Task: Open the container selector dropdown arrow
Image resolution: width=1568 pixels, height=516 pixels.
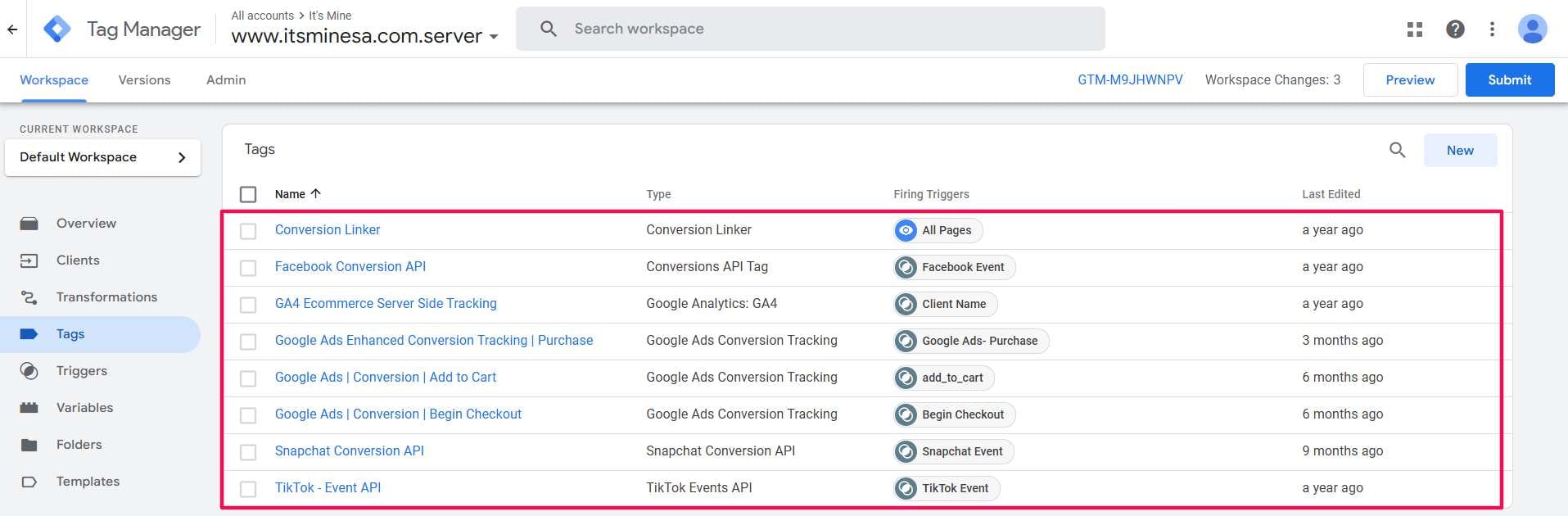Action: click(x=494, y=37)
